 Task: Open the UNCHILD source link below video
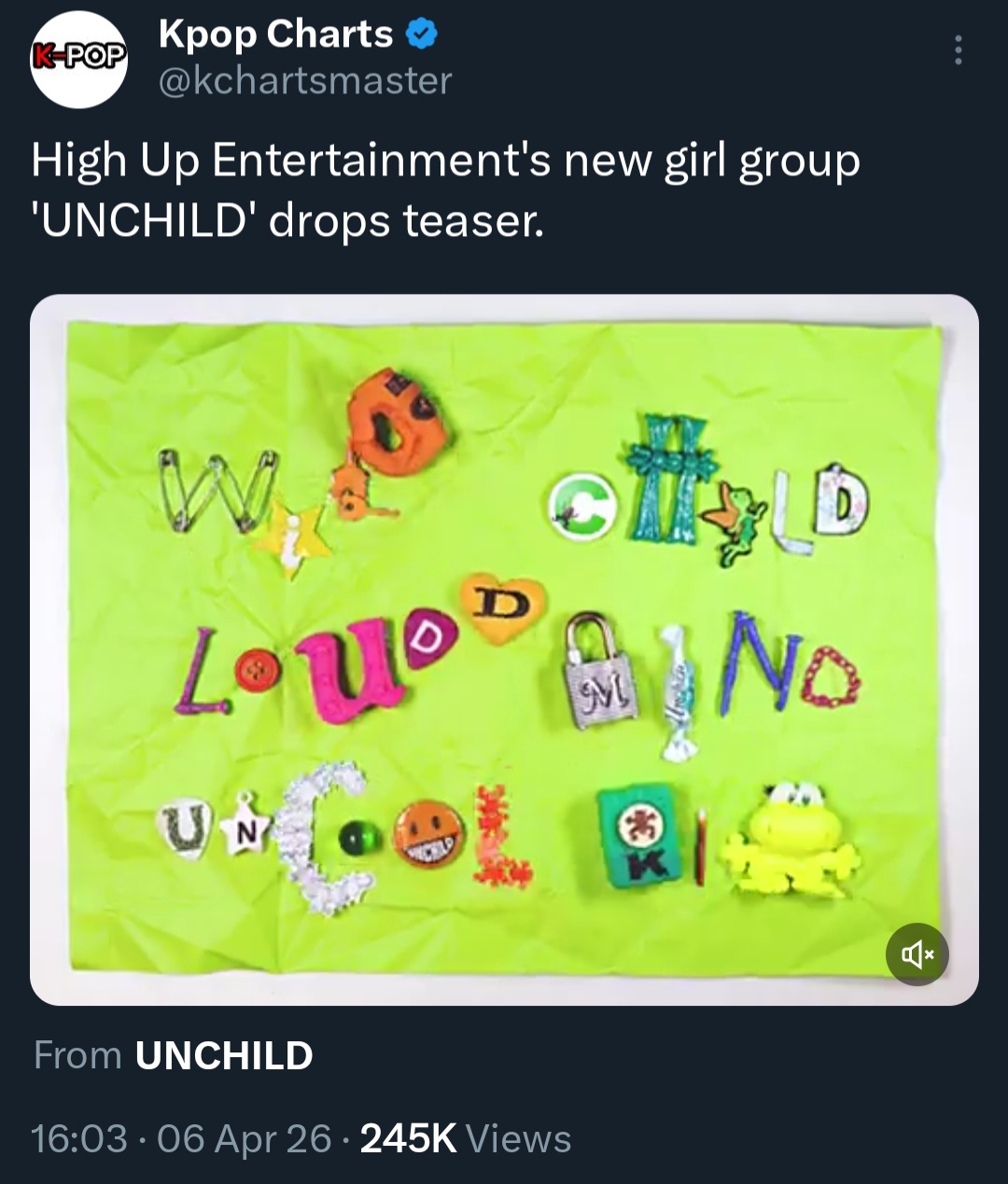coord(224,1056)
